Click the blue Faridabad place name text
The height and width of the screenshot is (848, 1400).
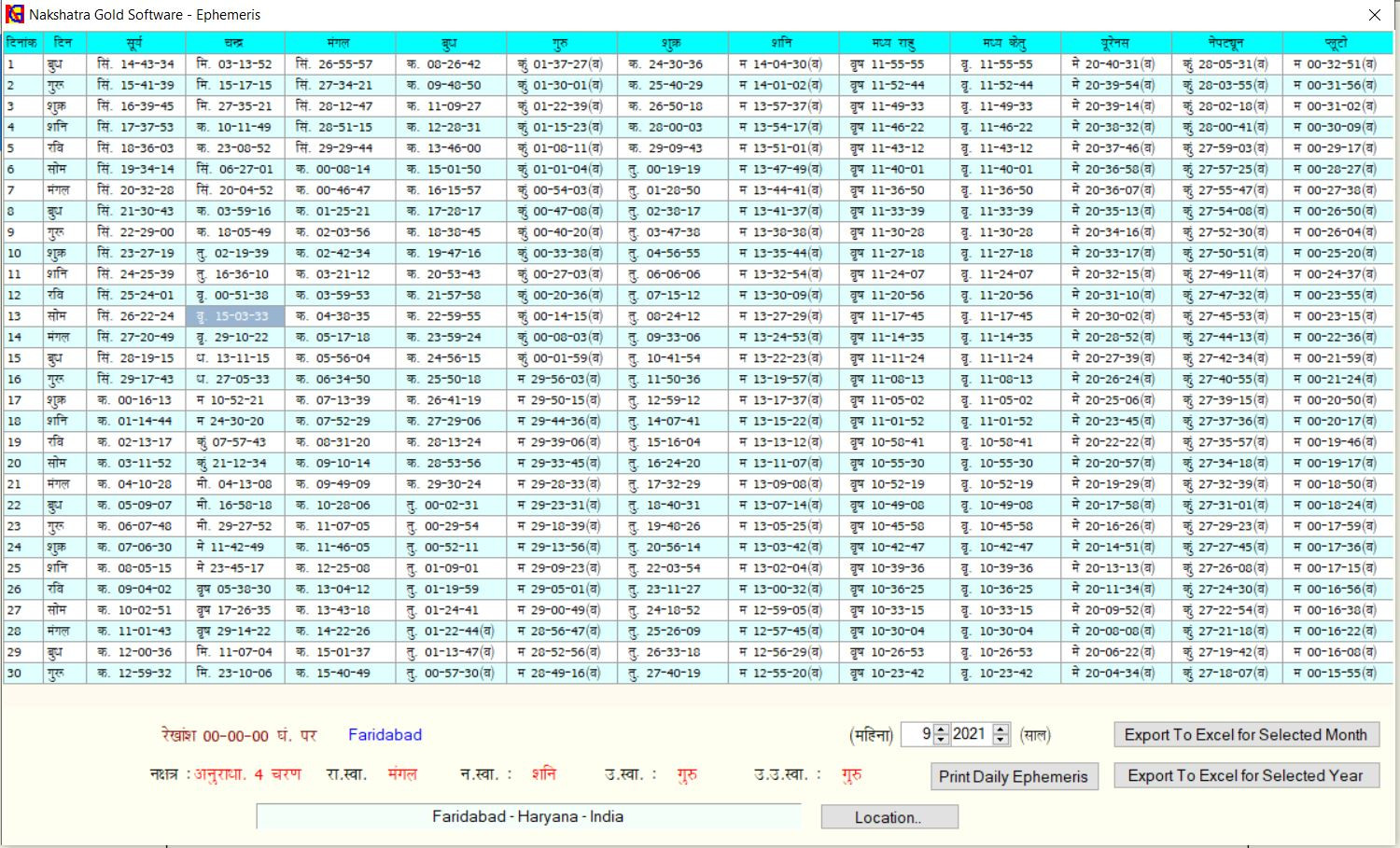[x=385, y=735]
